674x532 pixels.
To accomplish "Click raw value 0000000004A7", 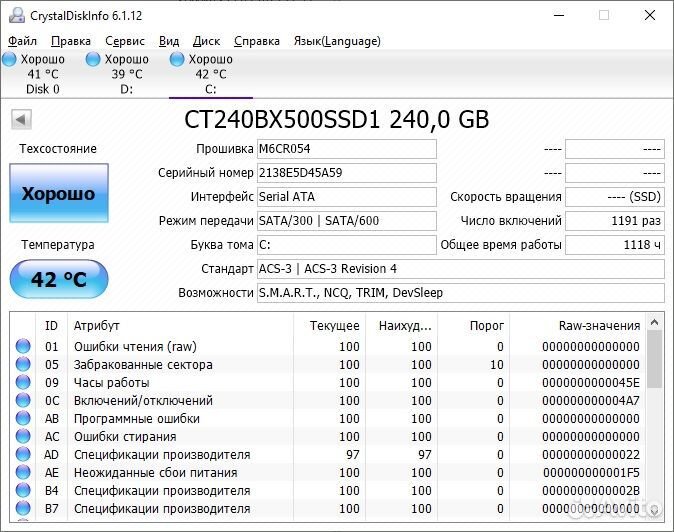I will 591,401.
